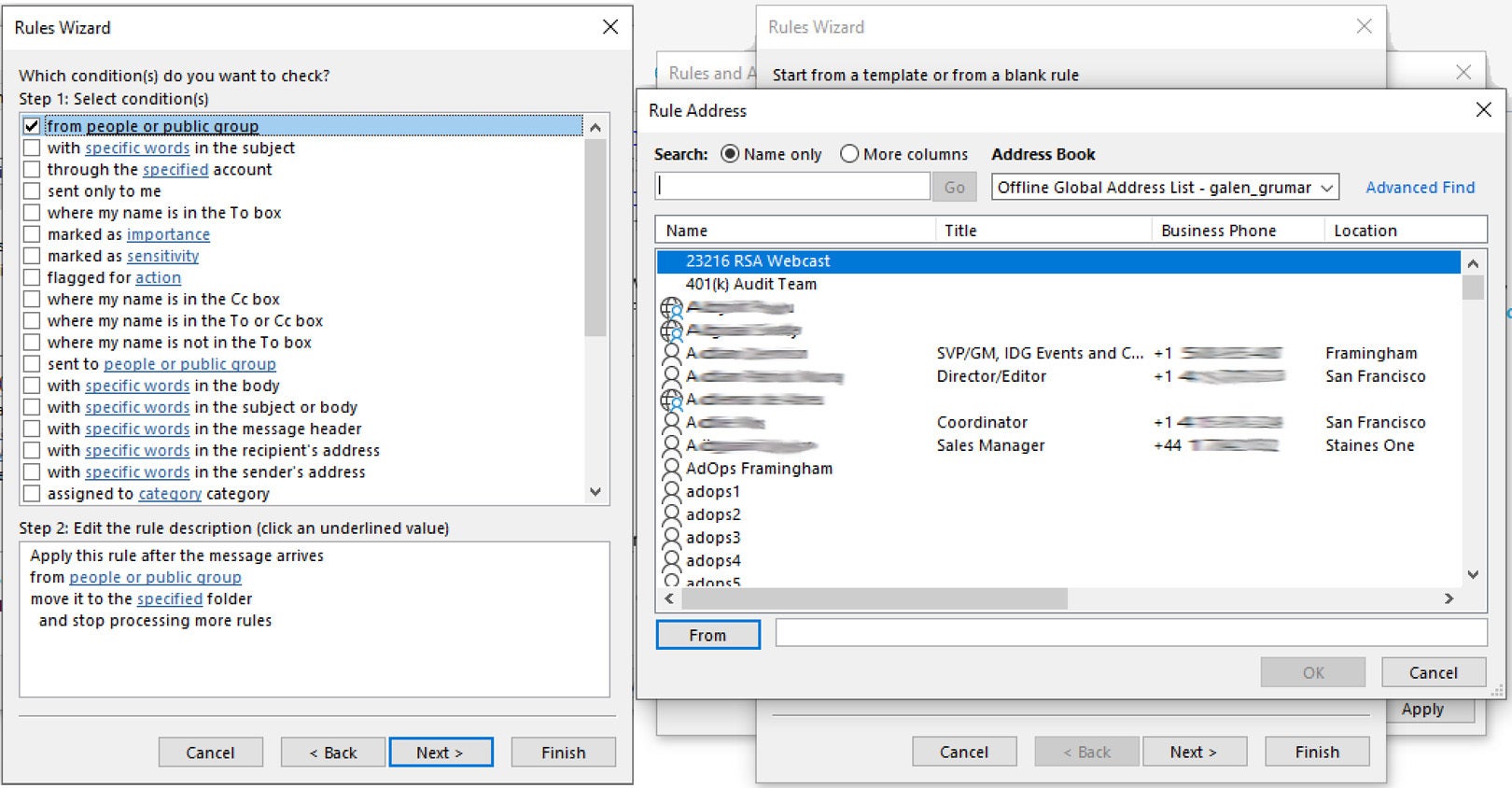Click Next in the background Rules Wizard
The width and height of the screenshot is (1512, 788).
[1193, 752]
